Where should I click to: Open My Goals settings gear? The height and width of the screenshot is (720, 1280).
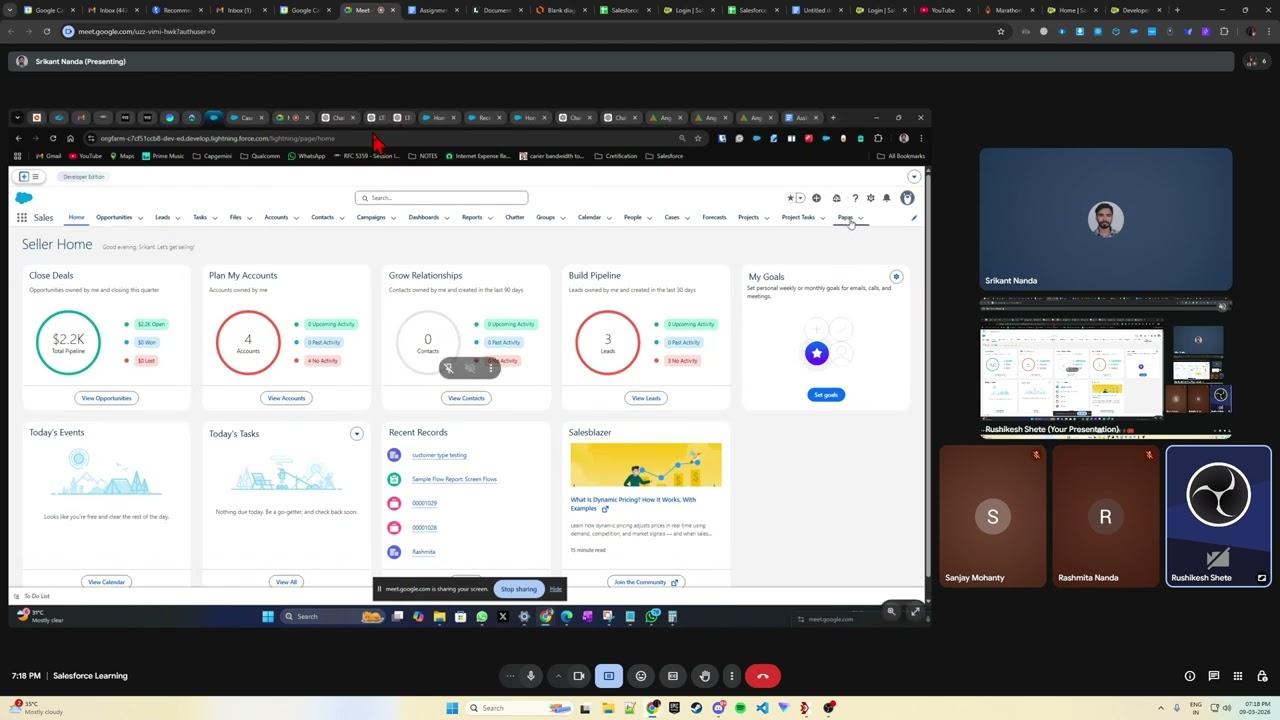896,277
